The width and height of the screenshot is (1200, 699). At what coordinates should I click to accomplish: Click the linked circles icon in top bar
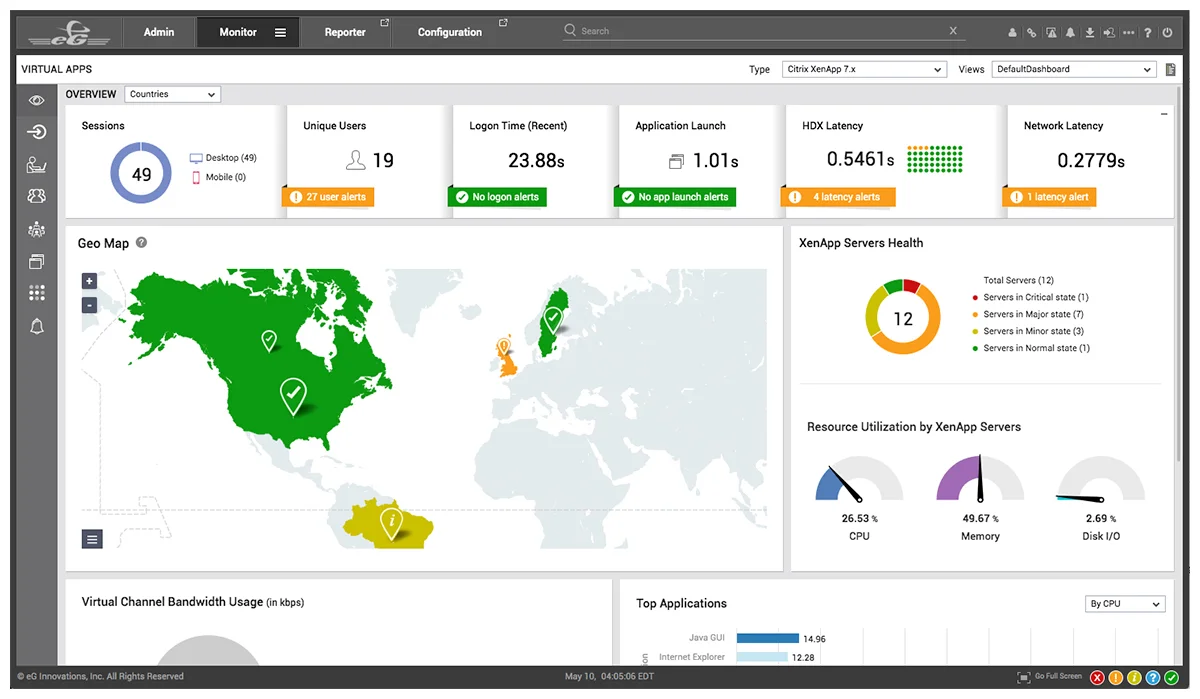point(1031,33)
